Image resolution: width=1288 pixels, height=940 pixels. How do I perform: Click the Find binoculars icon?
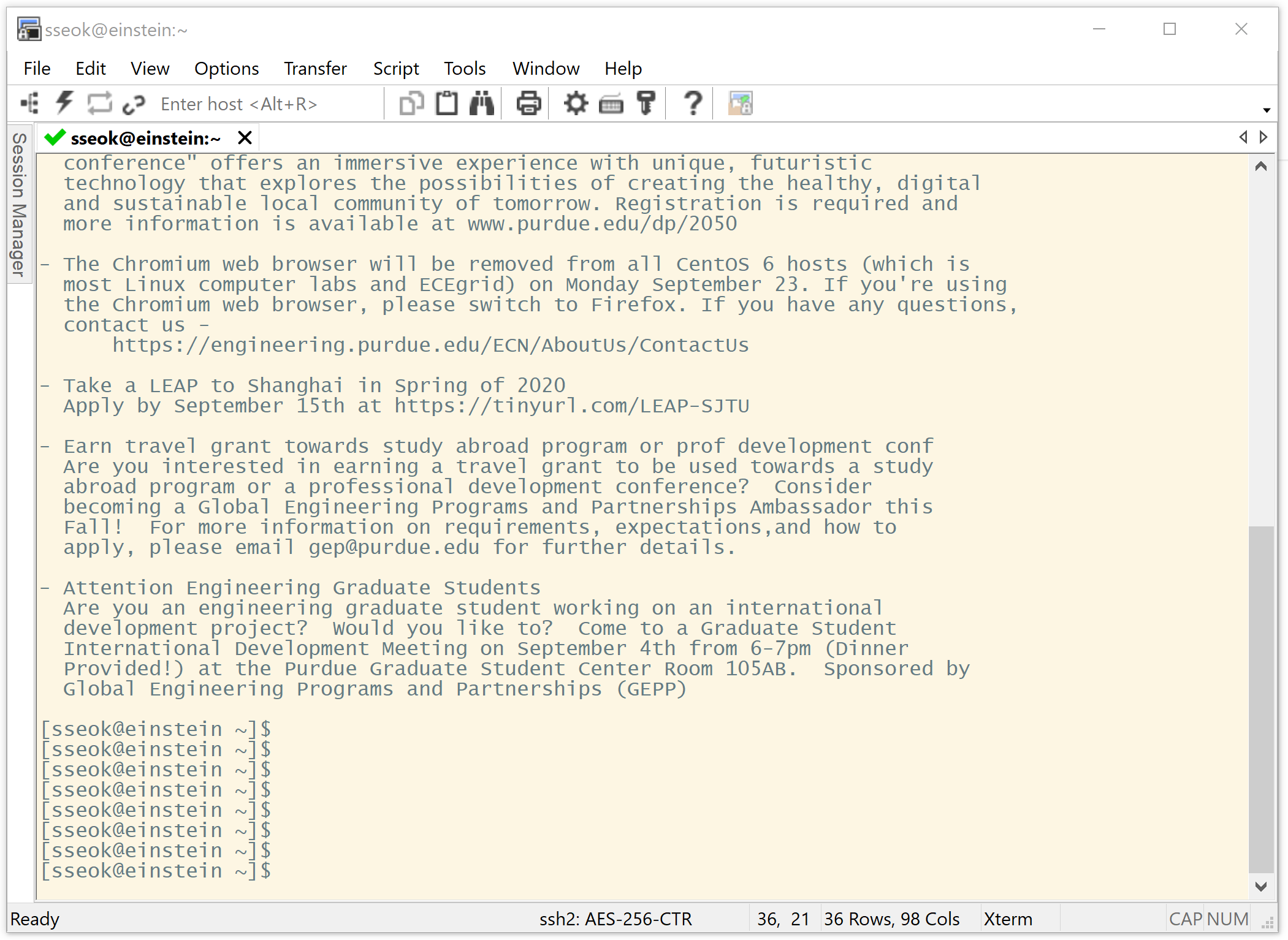click(x=482, y=104)
